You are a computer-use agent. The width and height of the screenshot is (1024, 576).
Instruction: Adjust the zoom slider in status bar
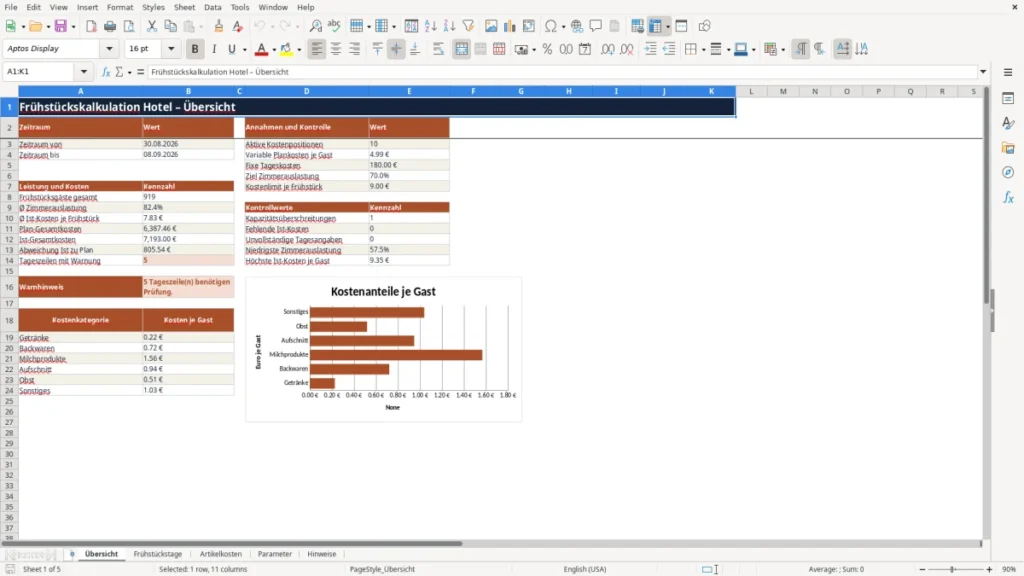coord(952,569)
